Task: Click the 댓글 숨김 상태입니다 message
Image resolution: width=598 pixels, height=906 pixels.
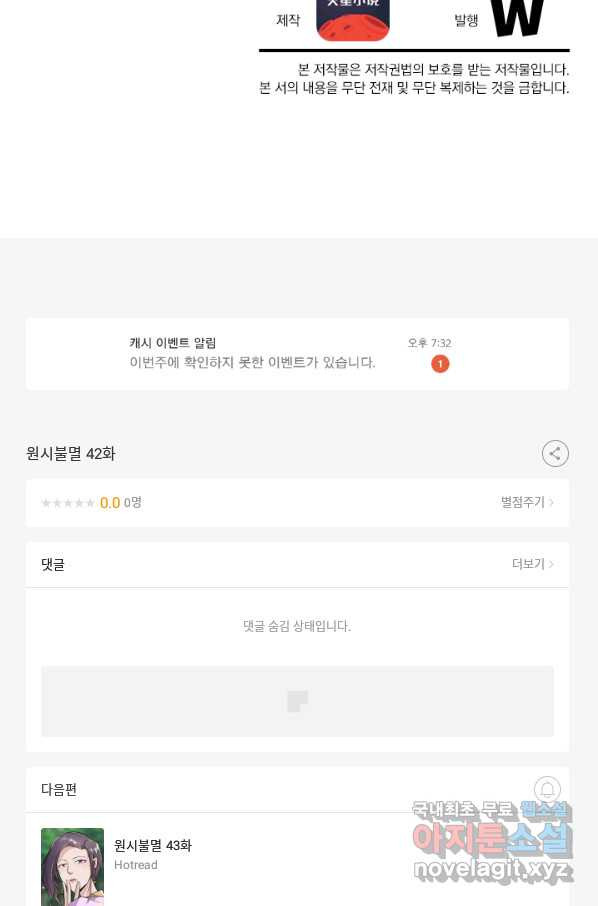Action: tap(297, 626)
